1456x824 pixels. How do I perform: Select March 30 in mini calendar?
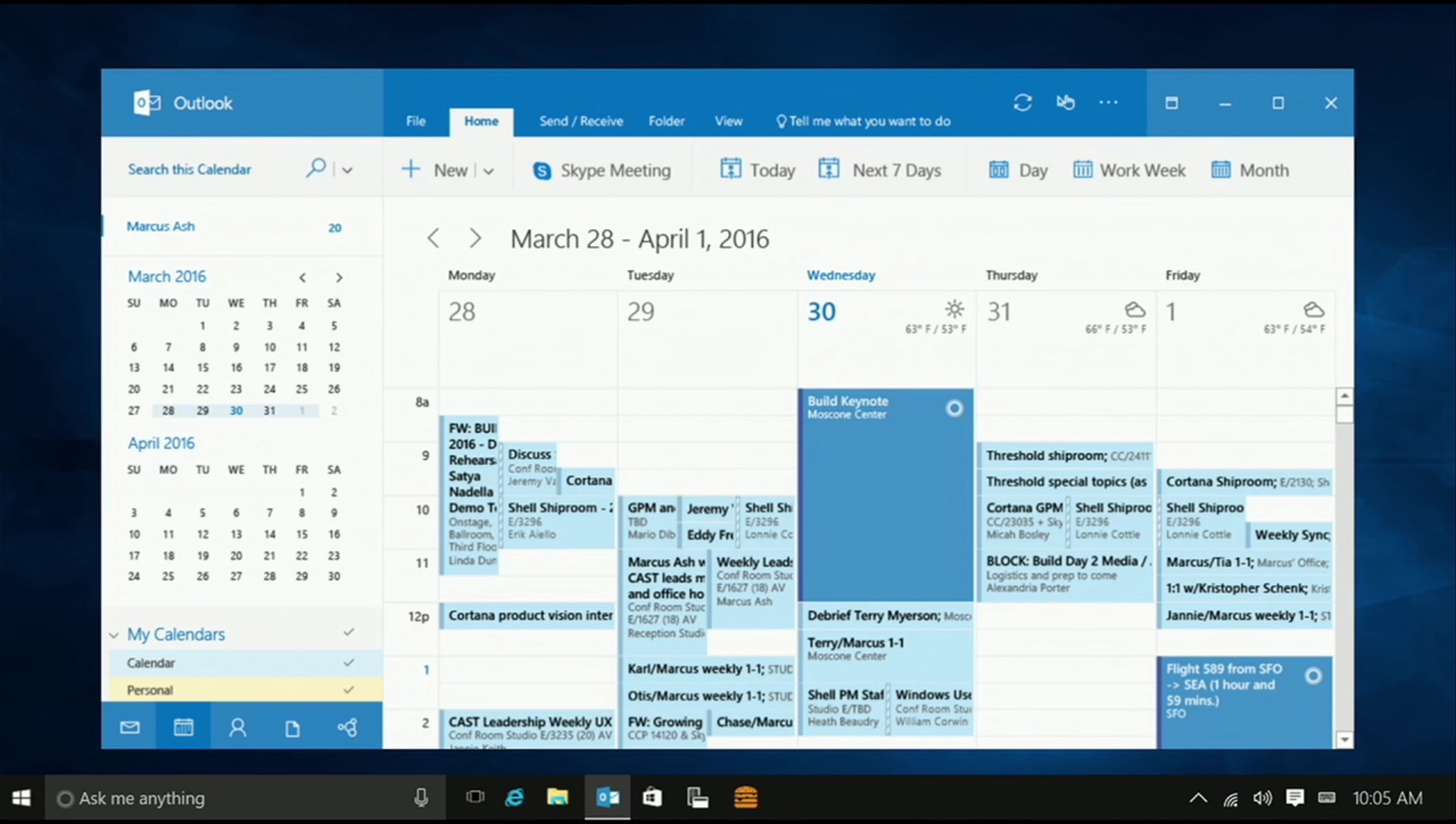(236, 410)
